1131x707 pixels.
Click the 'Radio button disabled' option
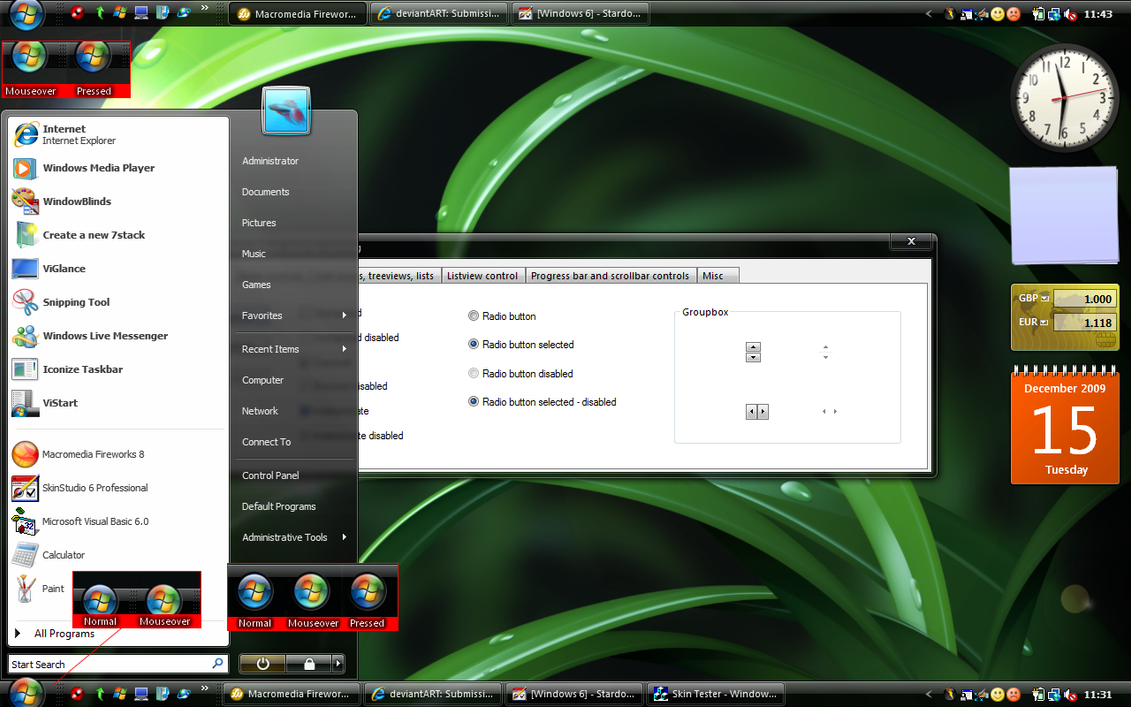click(520, 374)
